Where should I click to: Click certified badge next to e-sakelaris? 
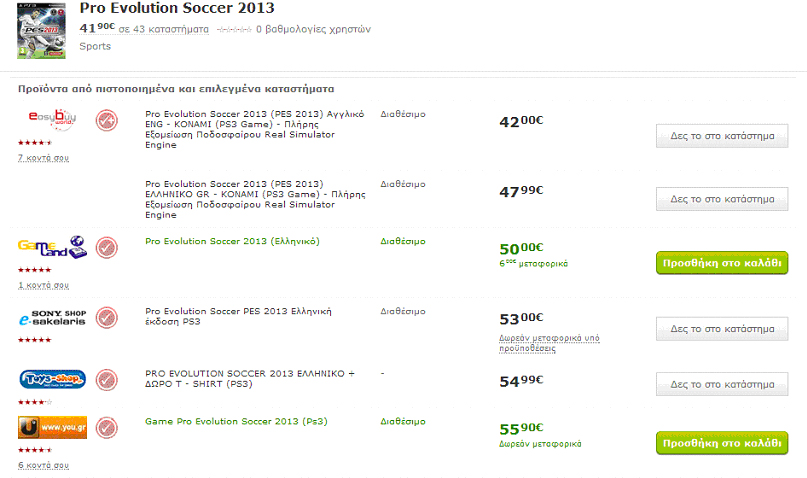pyautogui.click(x=107, y=319)
